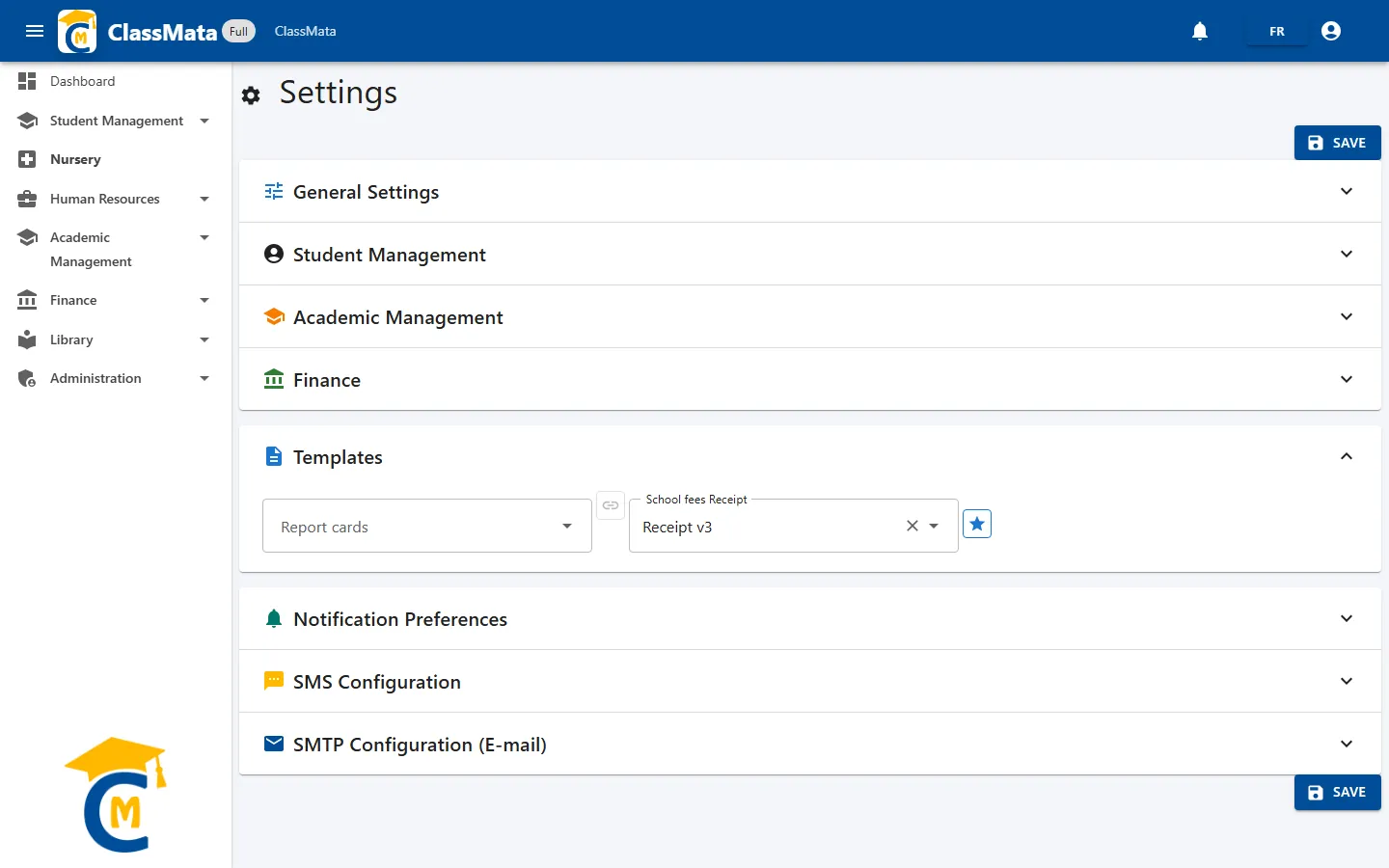Image resolution: width=1389 pixels, height=868 pixels.
Task: Switch language with the FR button
Action: (1277, 31)
